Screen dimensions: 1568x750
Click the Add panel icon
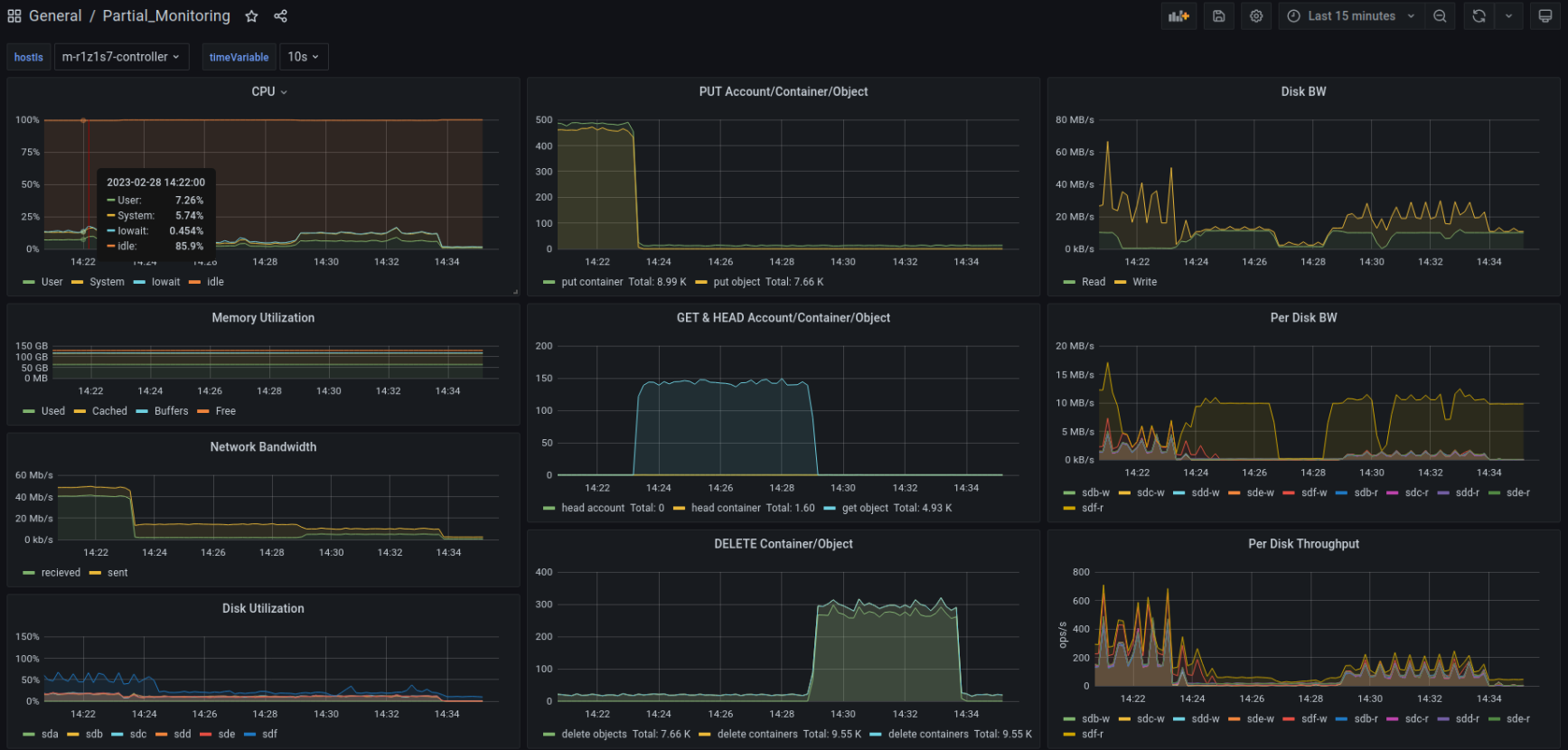pos(1178,16)
